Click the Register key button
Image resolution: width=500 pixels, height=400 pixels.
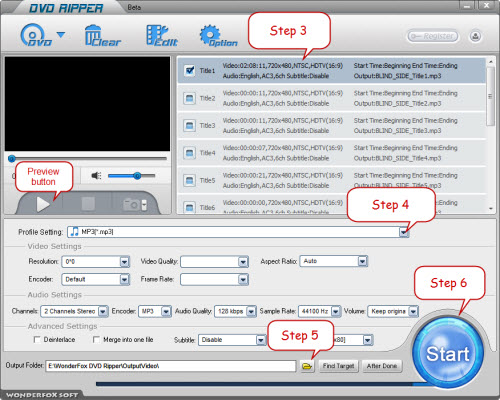(x=433, y=36)
